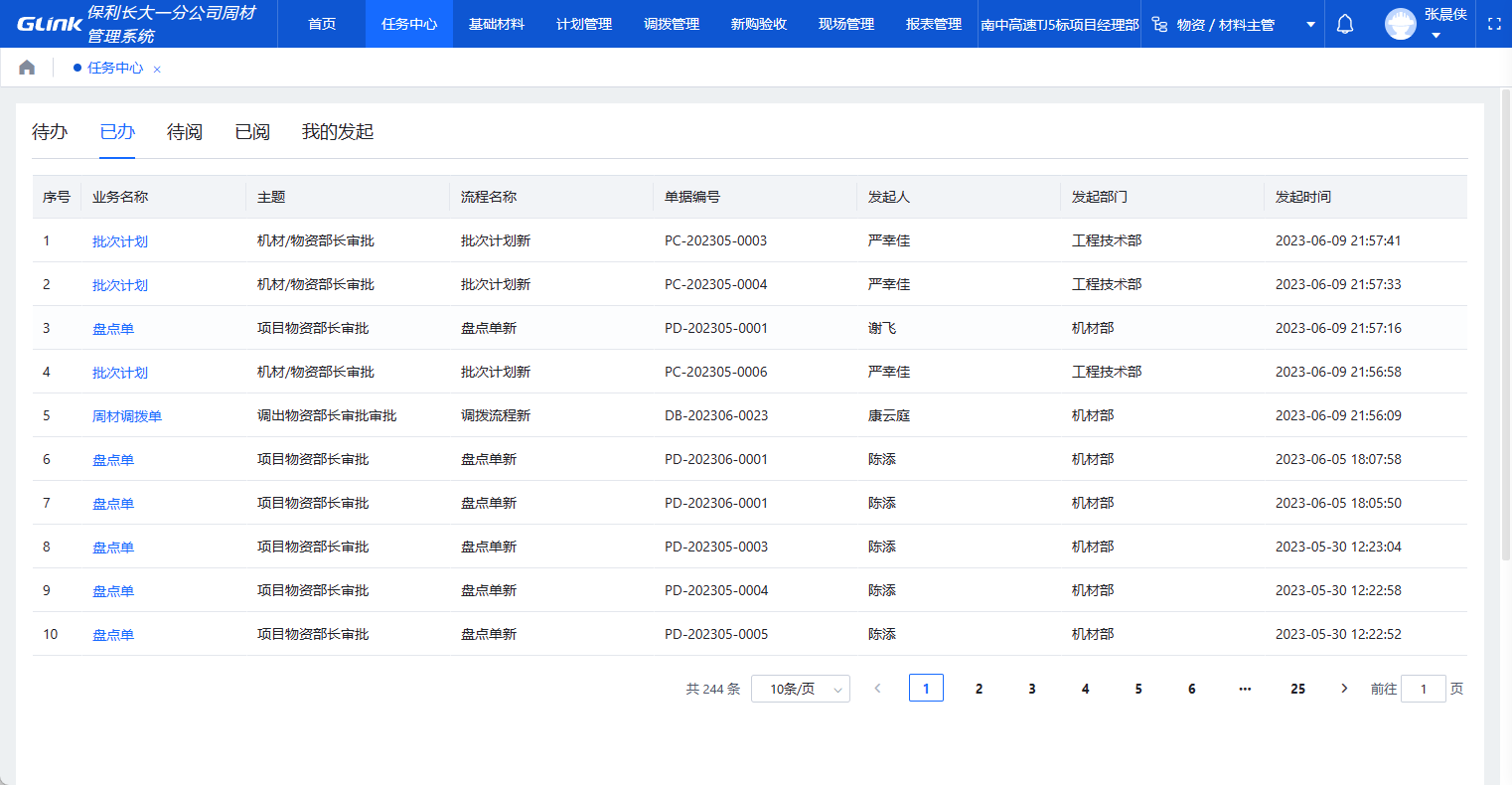
Task: Go to page 25 in pagination
Action: (1297, 688)
